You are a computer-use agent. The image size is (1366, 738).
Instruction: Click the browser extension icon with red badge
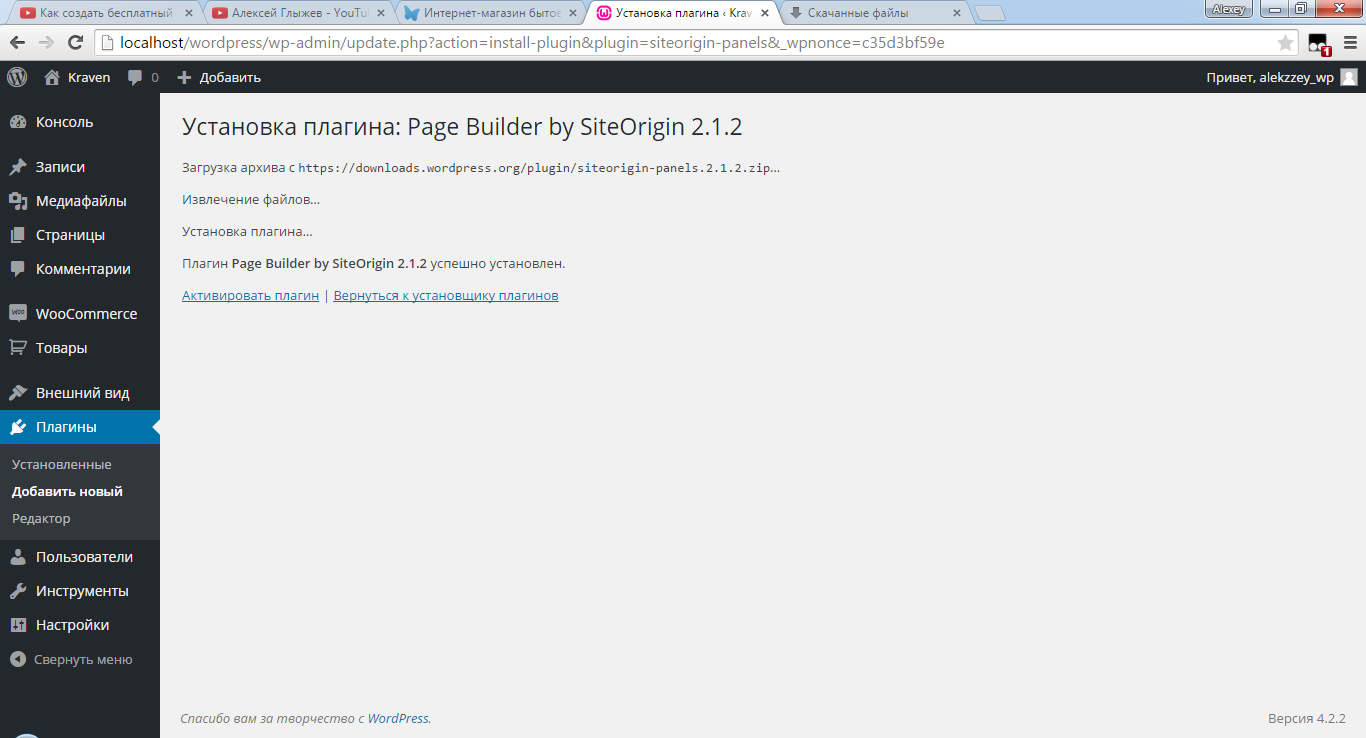(x=1318, y=44)
